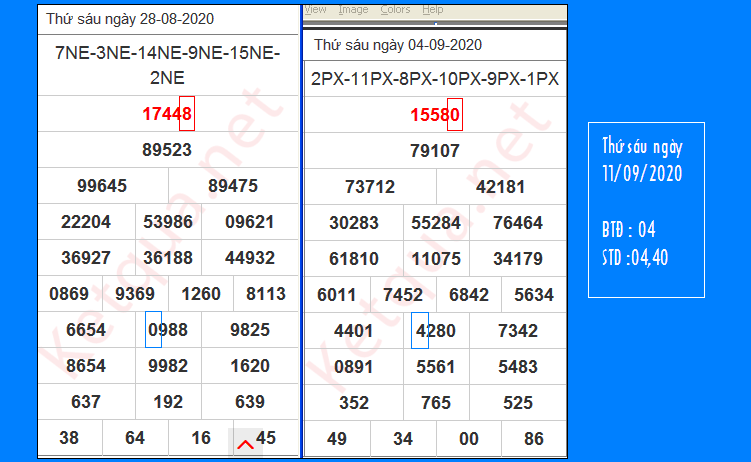Click the 0988 result with boxed digit
Viewport: 751px width, 462px height.
coord(167,330)
